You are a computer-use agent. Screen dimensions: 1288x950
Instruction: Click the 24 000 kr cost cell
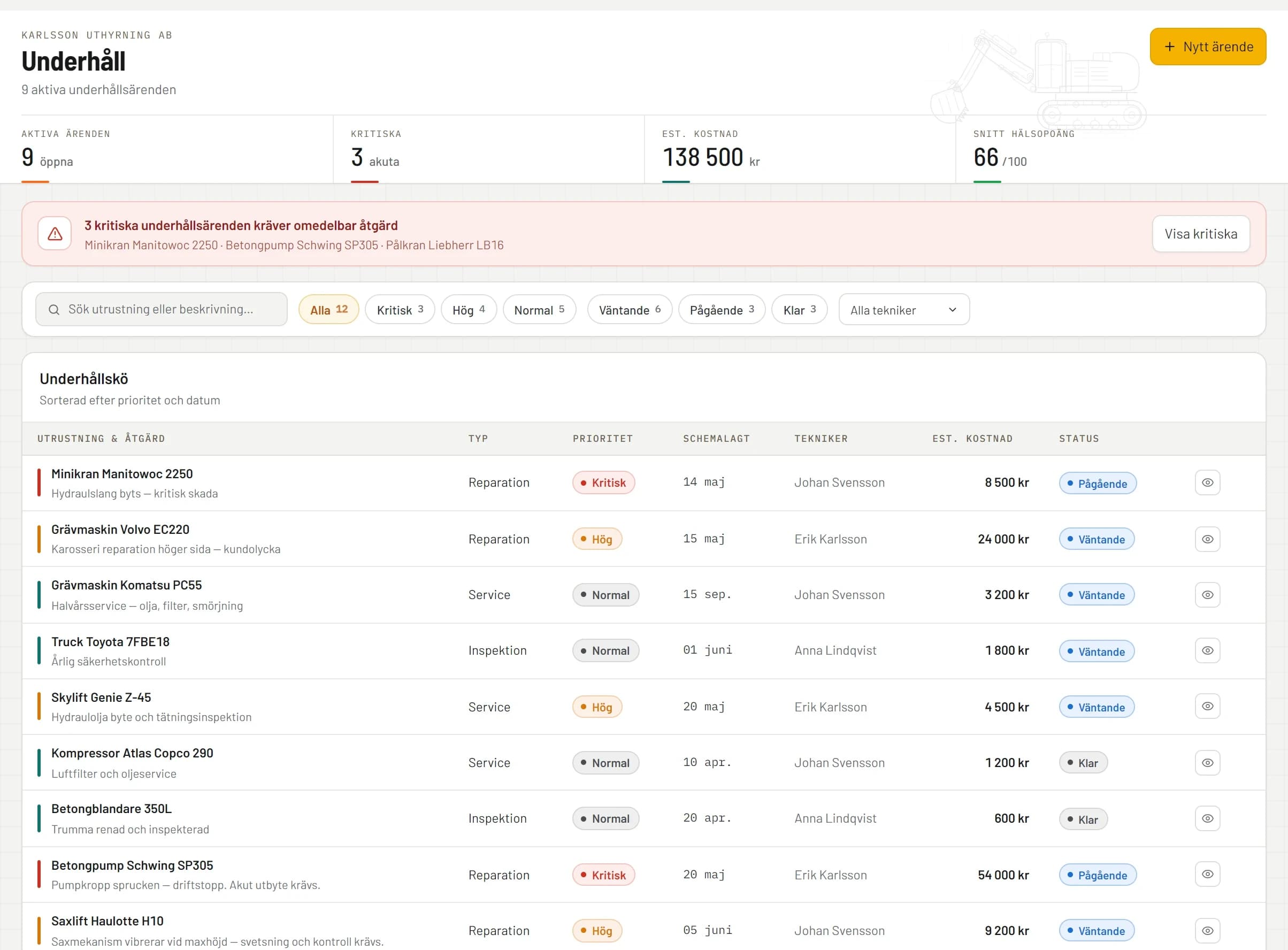1003,539
